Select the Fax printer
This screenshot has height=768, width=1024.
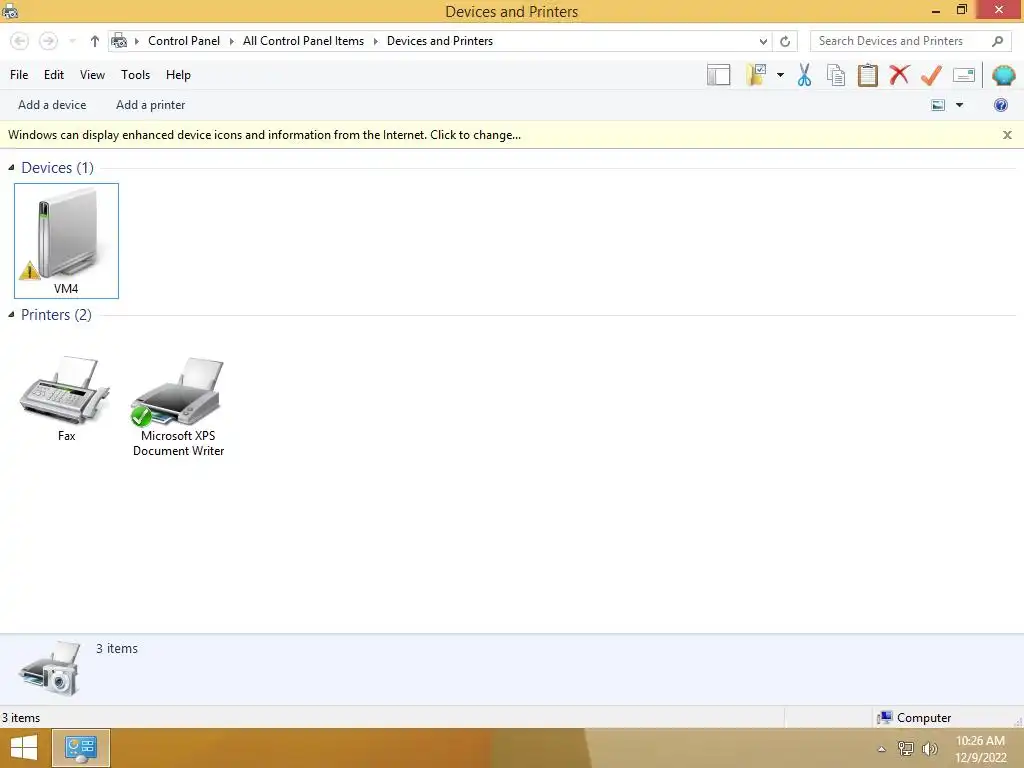click(x=66, y=398)
